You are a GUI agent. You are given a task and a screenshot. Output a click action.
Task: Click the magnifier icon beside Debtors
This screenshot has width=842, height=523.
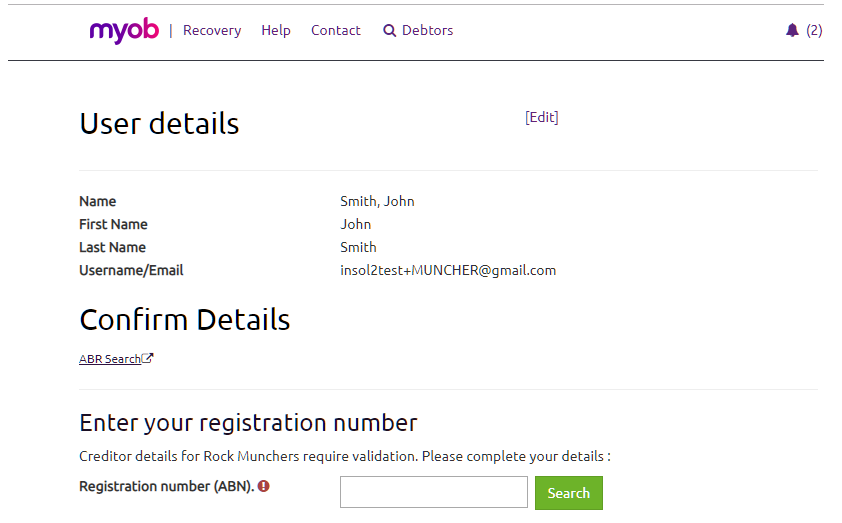click(390, 31)
